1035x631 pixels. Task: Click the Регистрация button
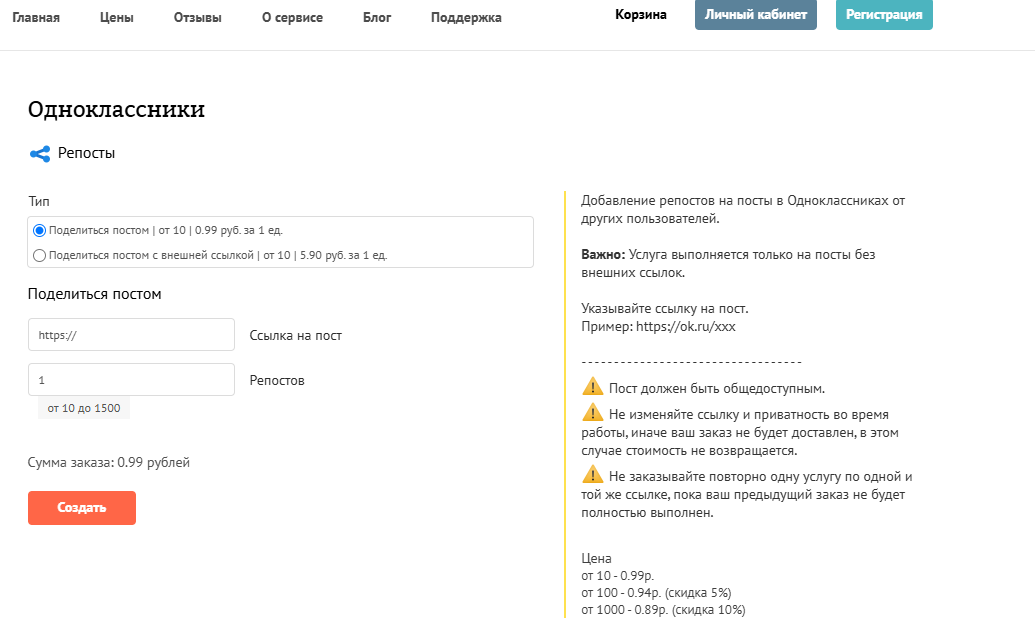point(884,15)
